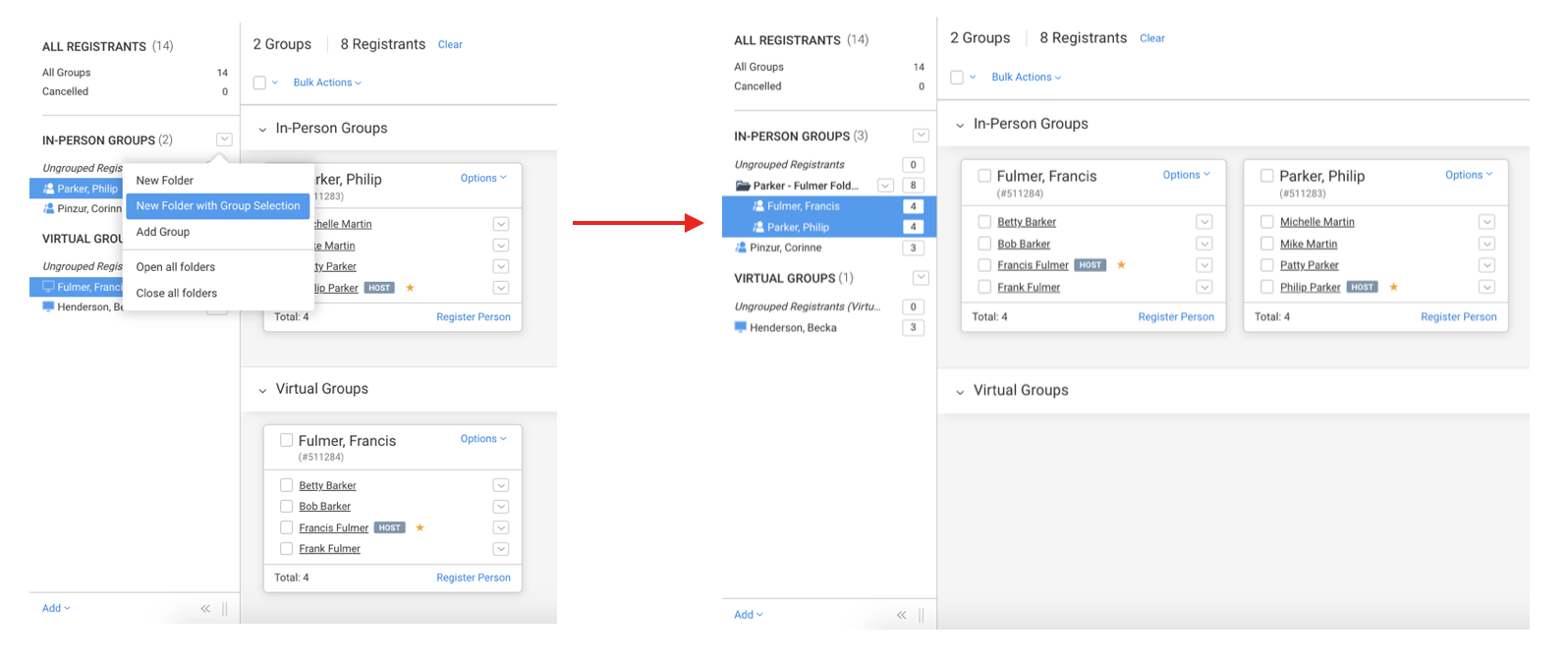Click the monitor icon beside Fulmer, Francis
The width and height of the screenshot is (1568, 664).
(x=48, y=287)
